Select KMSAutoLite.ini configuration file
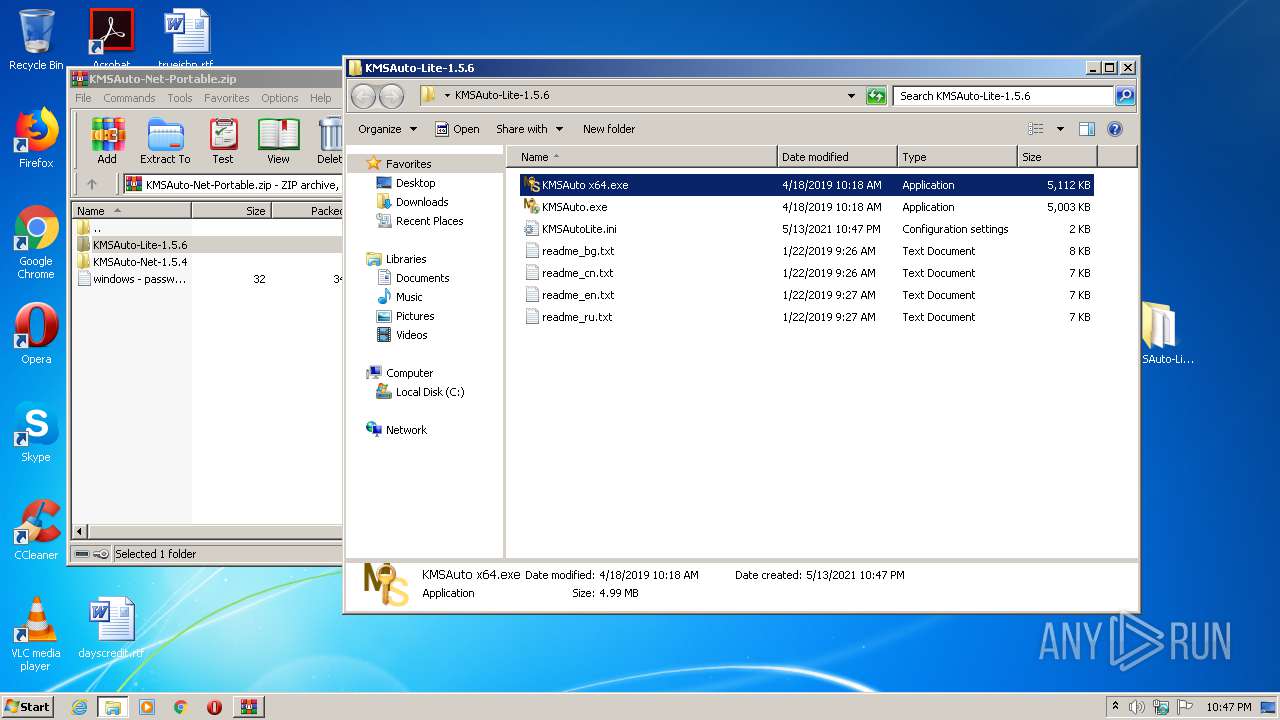Image resolution: width=1280 pixels, height=720 pixels. [806, 229]
